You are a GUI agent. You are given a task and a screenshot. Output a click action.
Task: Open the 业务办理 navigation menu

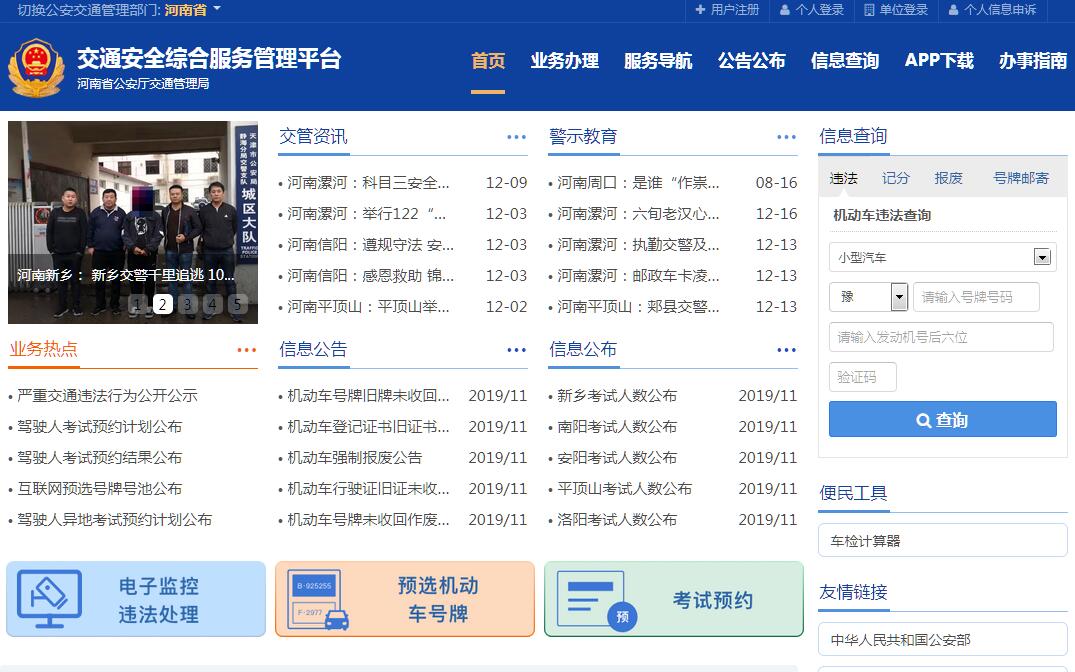click(564, 61)
